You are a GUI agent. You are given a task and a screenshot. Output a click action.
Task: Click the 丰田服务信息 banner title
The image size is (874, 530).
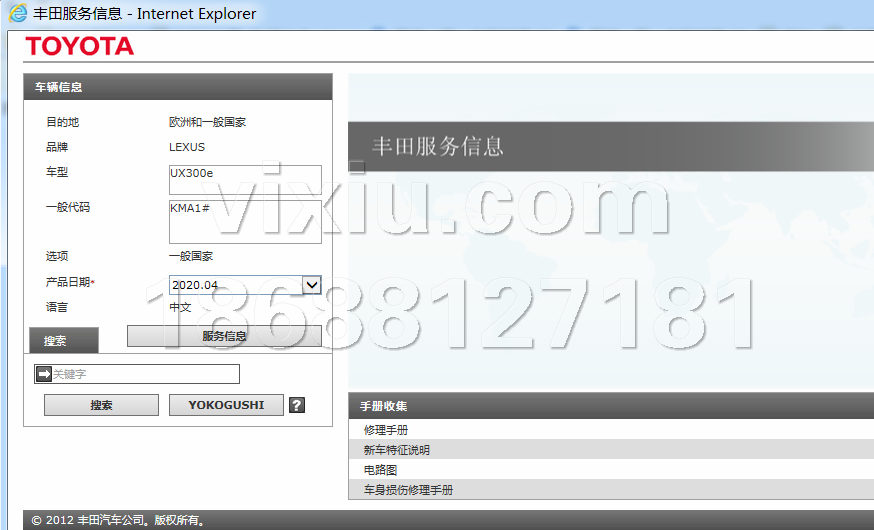pyautogui.click(x=438, y=147)
